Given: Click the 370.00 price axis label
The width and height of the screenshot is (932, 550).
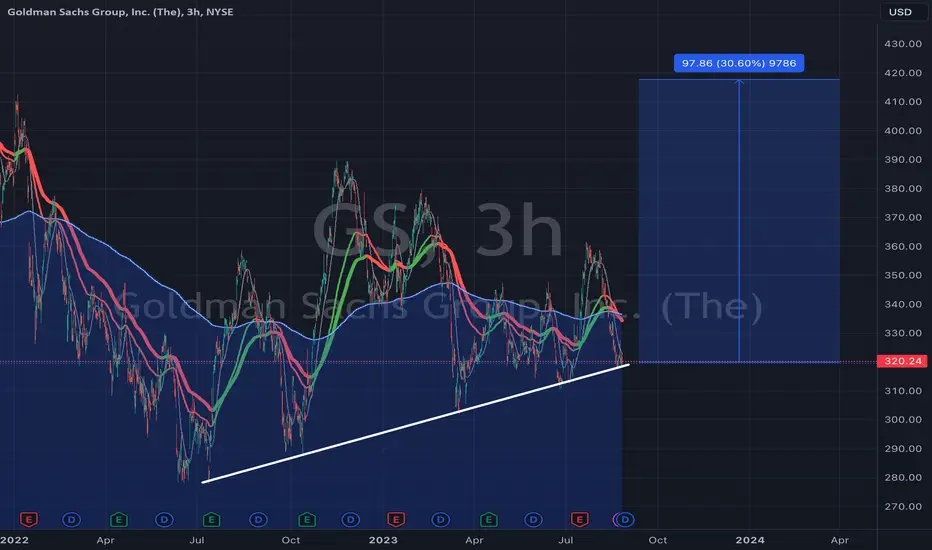Looking at the screenshot, I should pyautogui.click(x=903, y=218).
